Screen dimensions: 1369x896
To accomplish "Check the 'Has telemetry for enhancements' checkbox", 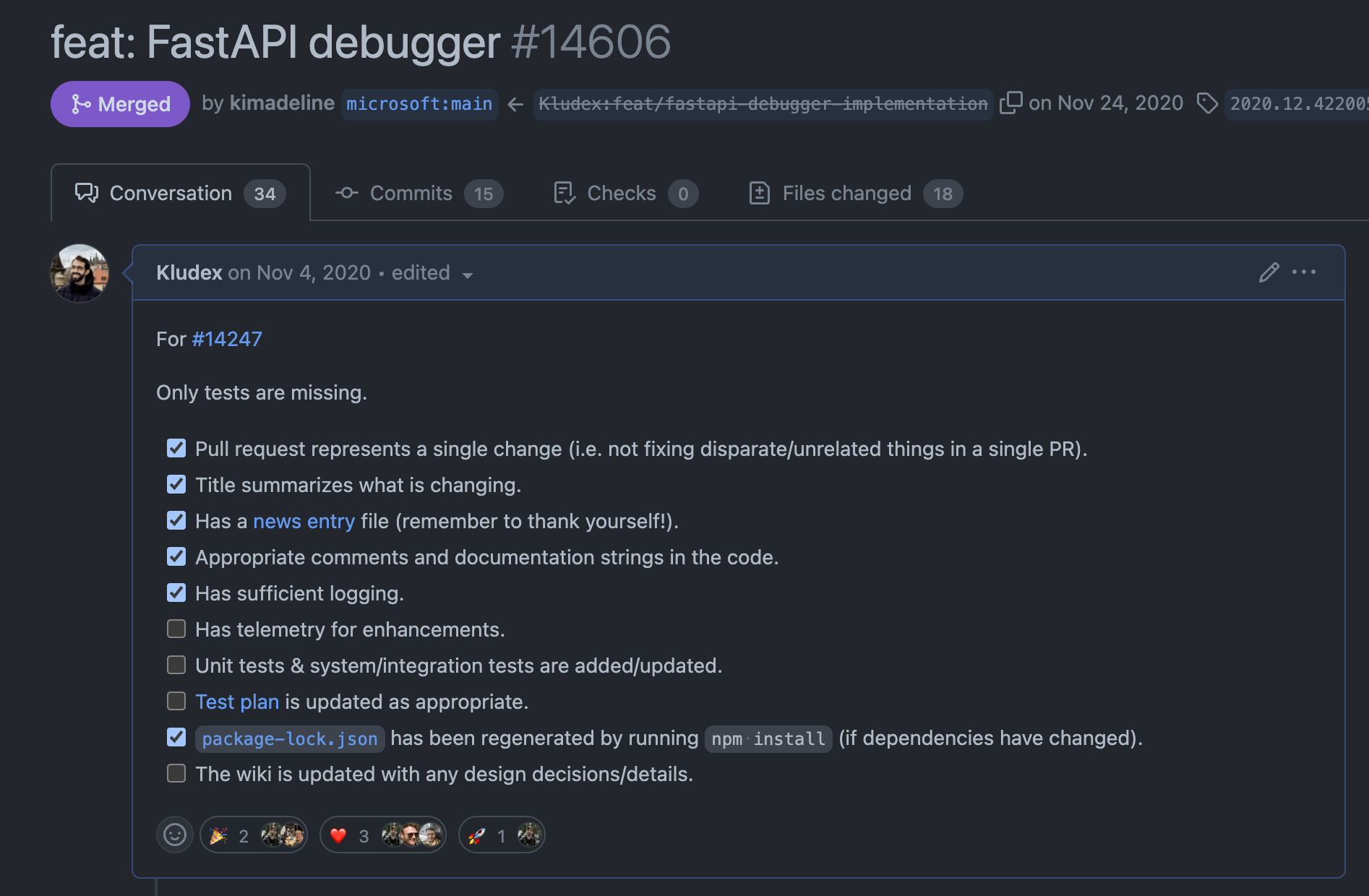I will tap(176, 629).
